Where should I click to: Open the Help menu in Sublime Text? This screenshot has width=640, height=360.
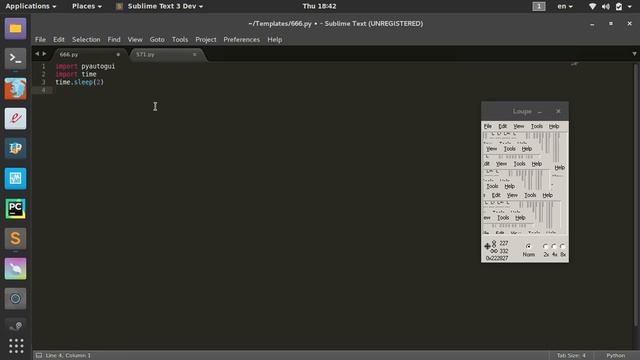275,40
